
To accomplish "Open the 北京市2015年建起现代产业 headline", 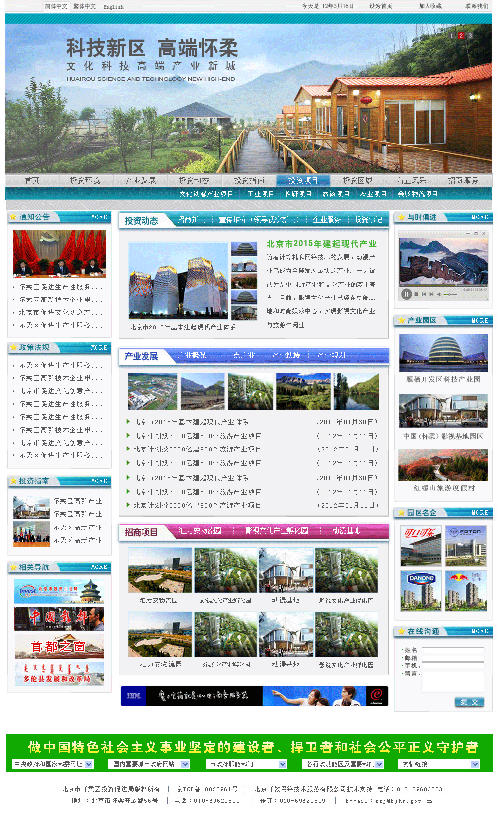I will [x=322, y=244].
